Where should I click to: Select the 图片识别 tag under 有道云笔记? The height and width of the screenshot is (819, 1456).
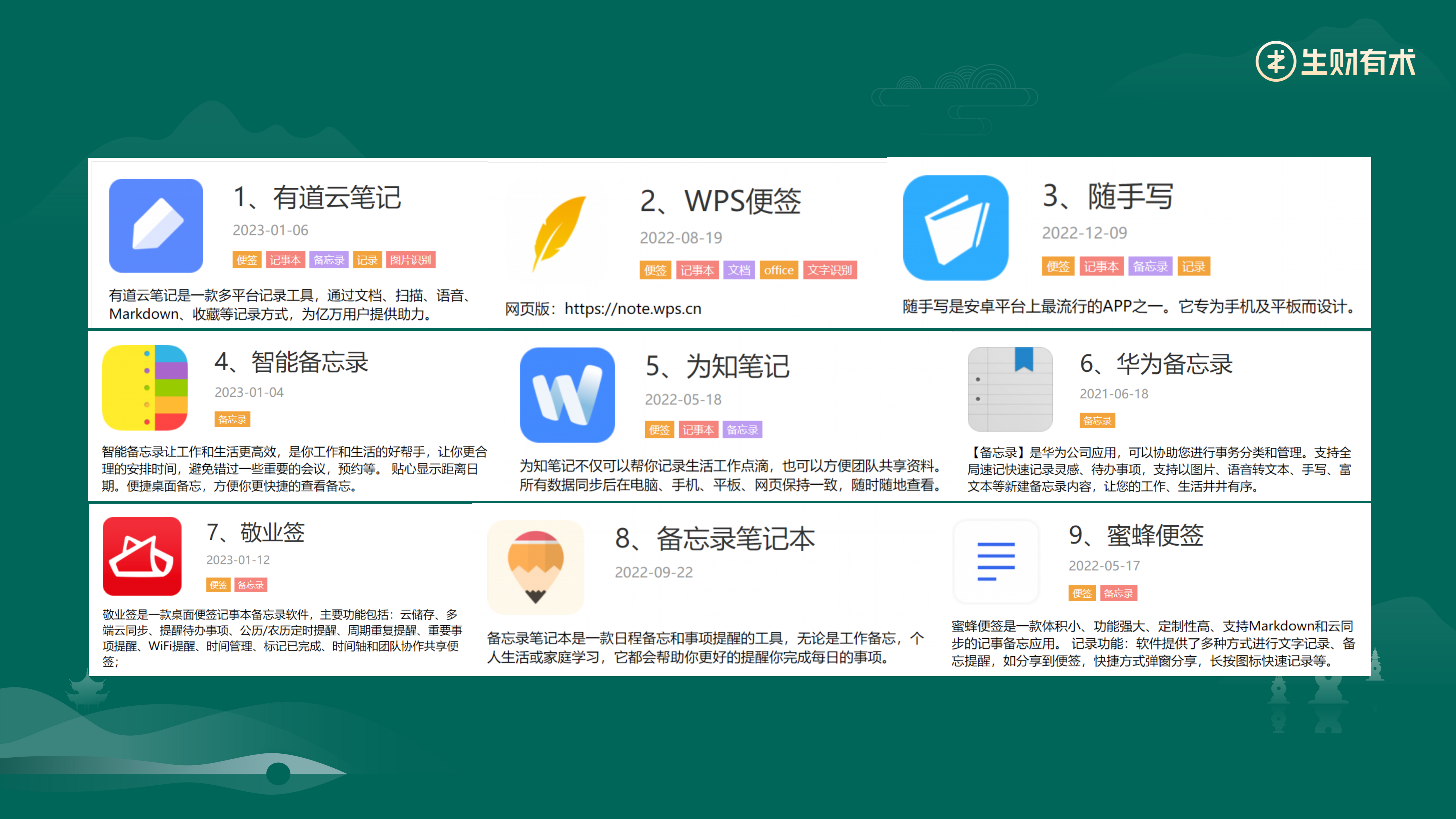[x=411, y=260]
